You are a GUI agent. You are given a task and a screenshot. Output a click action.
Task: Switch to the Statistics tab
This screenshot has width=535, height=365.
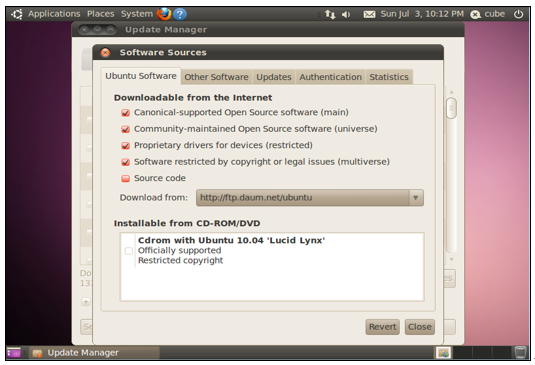(x=389, y=77)
